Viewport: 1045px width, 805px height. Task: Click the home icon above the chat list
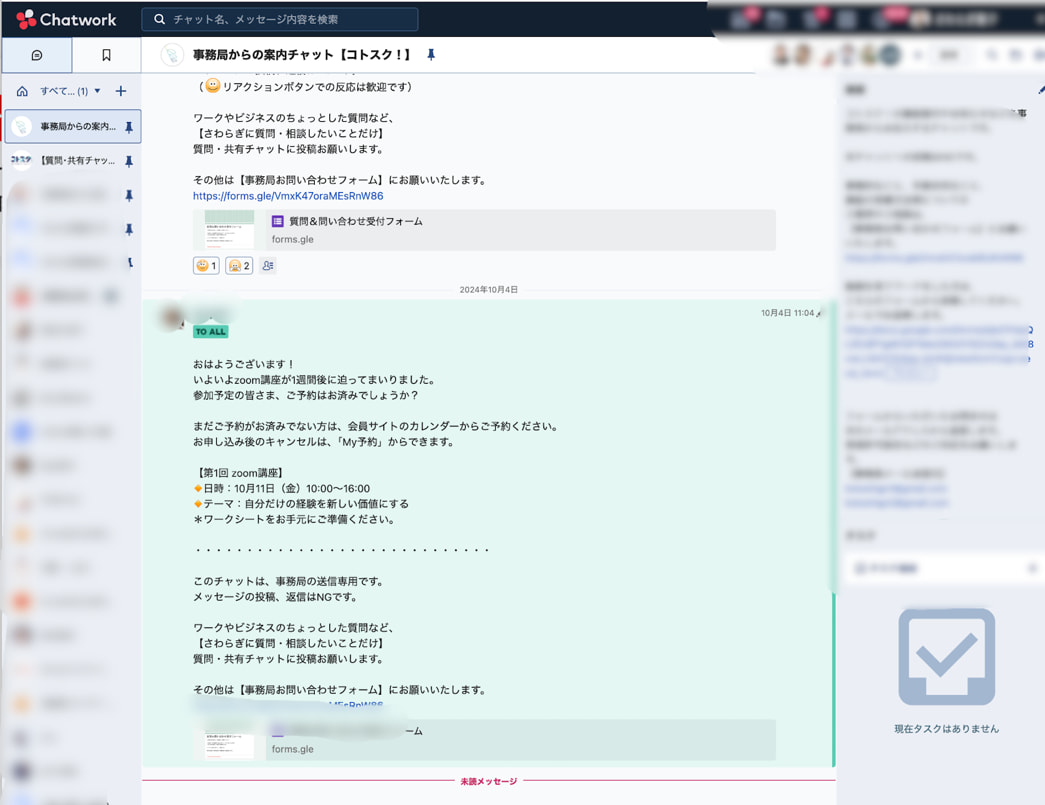(22, 91)
